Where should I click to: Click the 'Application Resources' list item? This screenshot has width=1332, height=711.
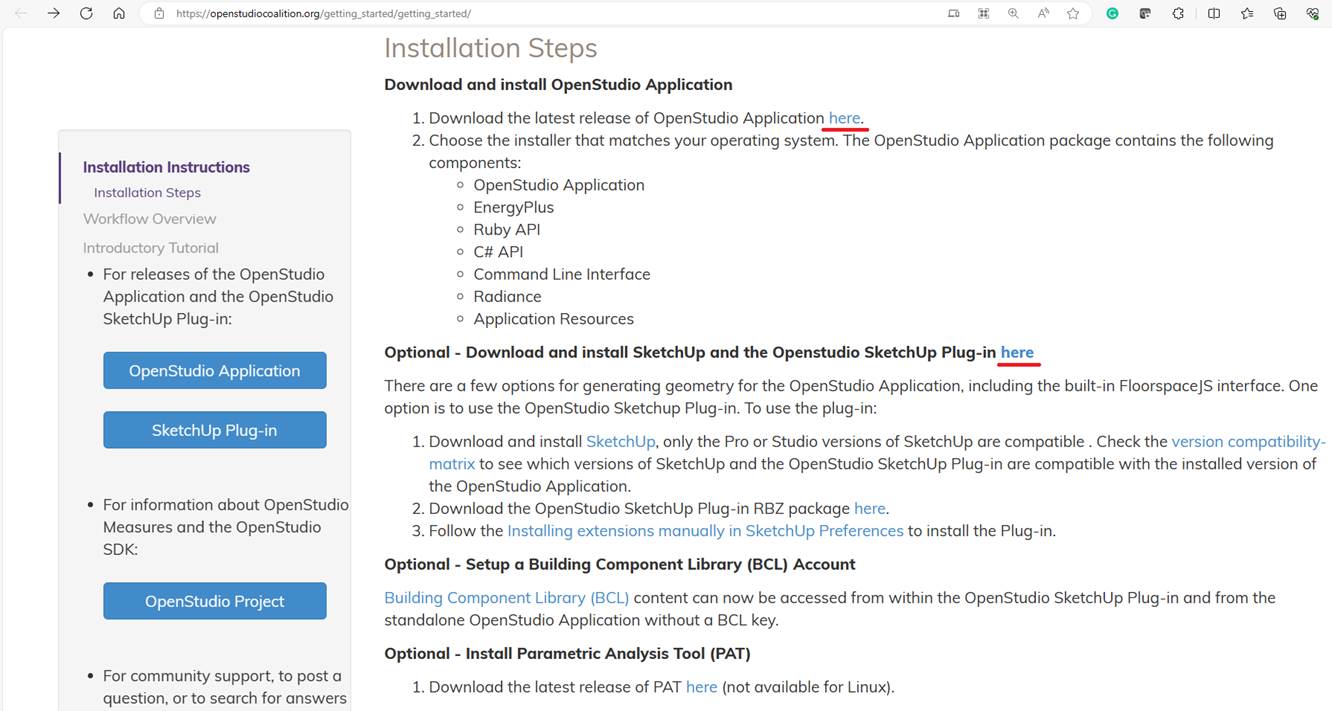554,319
